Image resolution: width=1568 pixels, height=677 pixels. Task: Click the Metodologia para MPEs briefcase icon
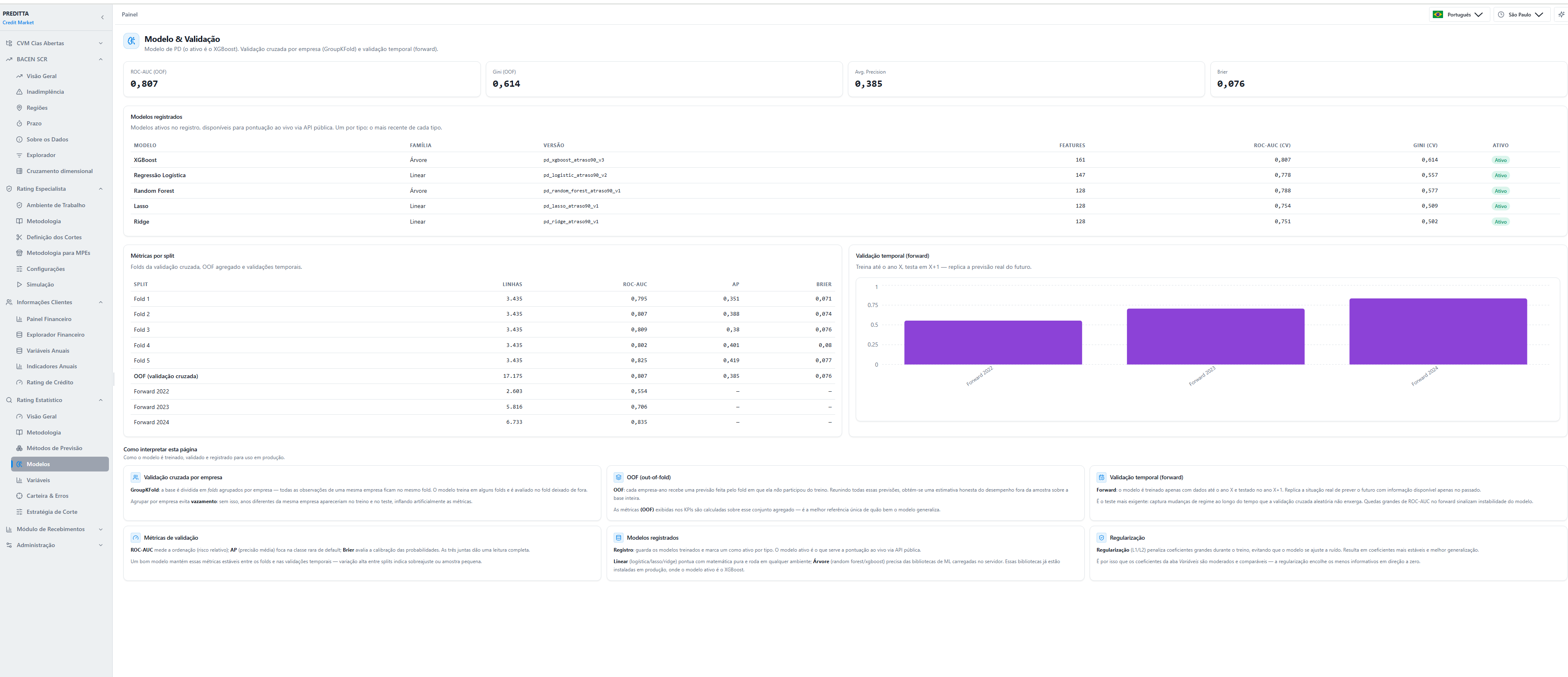19,253
